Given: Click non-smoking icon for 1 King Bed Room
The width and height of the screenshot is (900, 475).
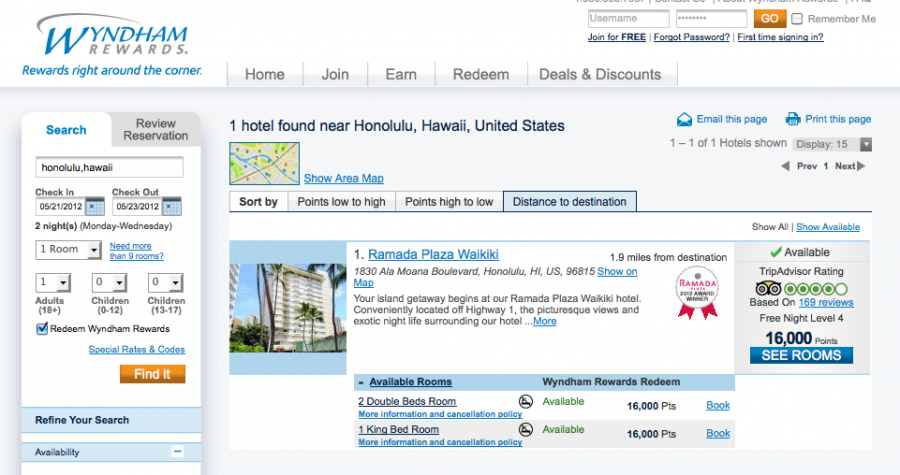Looking at the screenshot, I should (x=526, y=430).
